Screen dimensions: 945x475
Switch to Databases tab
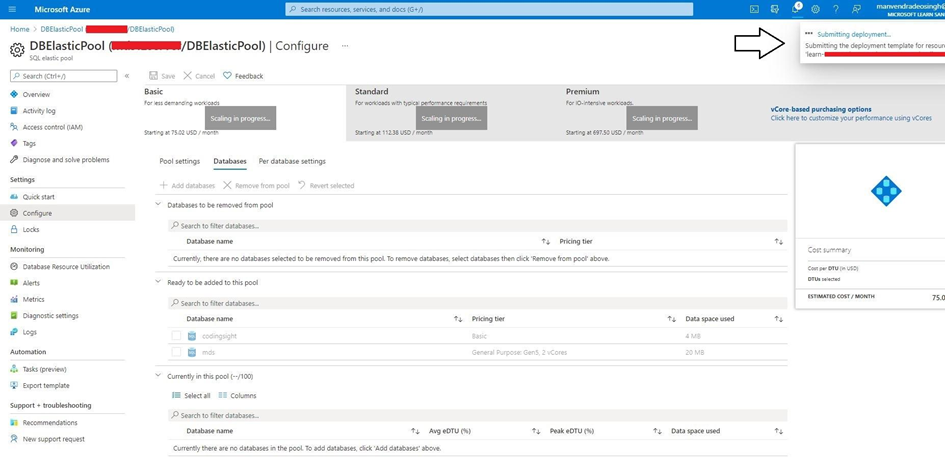tap(230, 162)
